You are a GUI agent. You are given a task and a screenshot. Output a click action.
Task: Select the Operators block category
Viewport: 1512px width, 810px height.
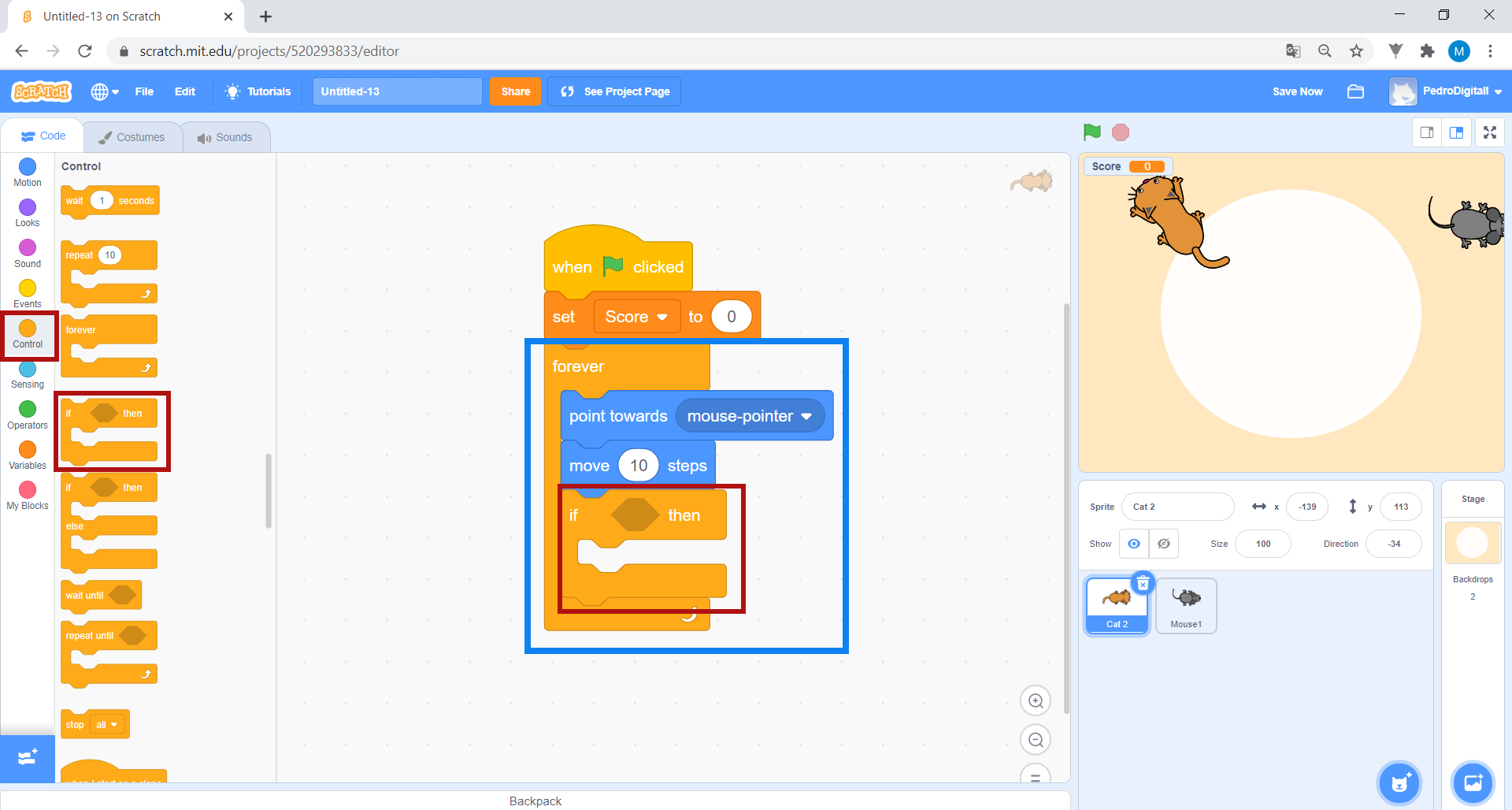tap(28, 415)
